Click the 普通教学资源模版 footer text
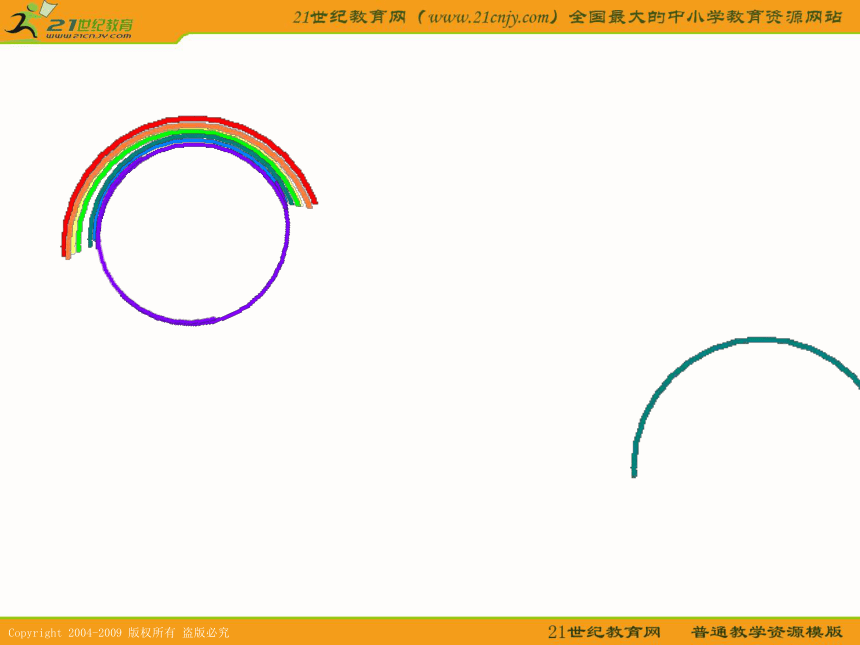The image size is (860, 645). click(766, 632)
